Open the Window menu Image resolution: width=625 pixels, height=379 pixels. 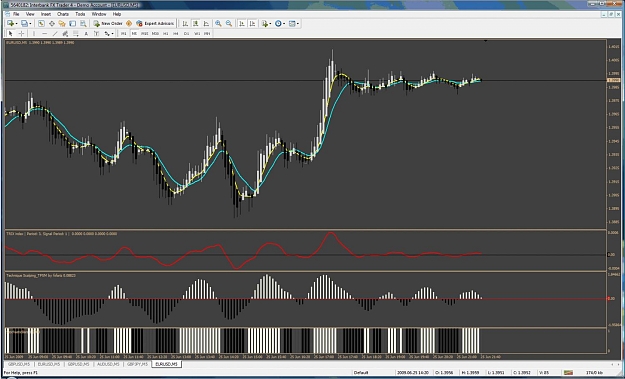pos(99,14)
